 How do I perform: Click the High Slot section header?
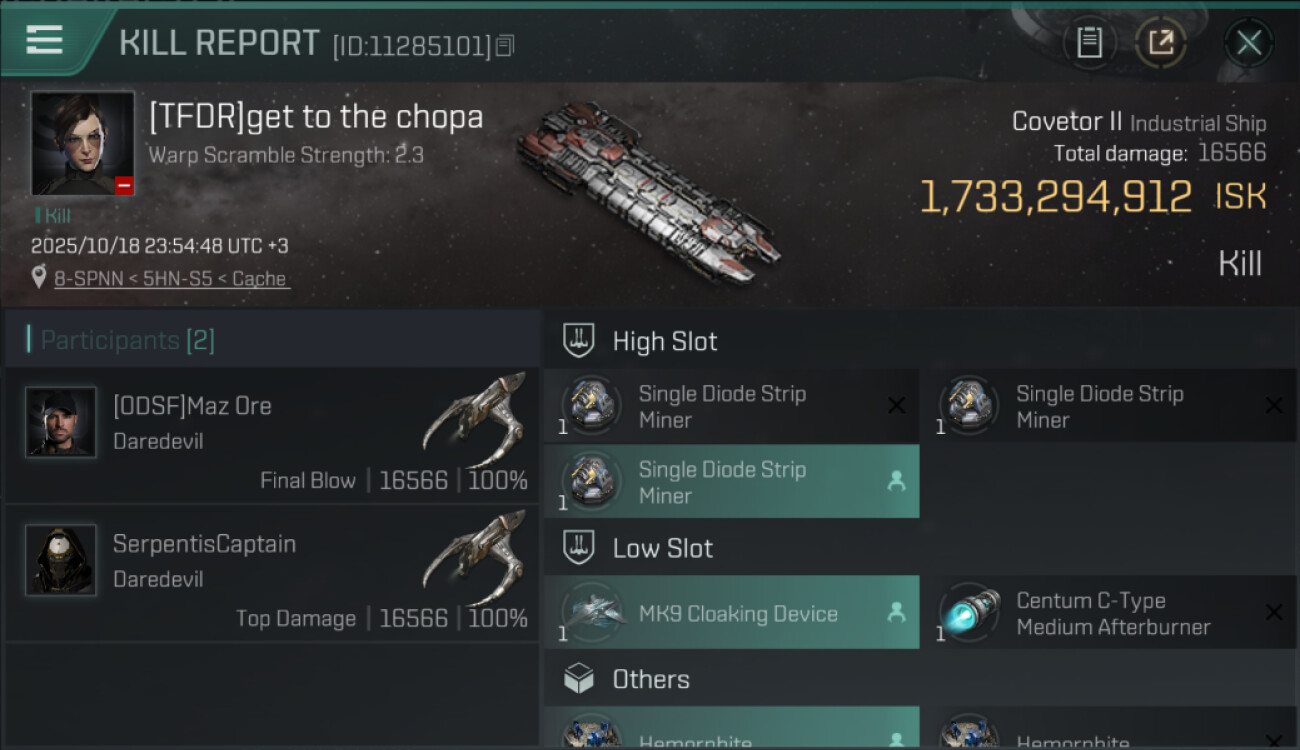click(665, 341)
